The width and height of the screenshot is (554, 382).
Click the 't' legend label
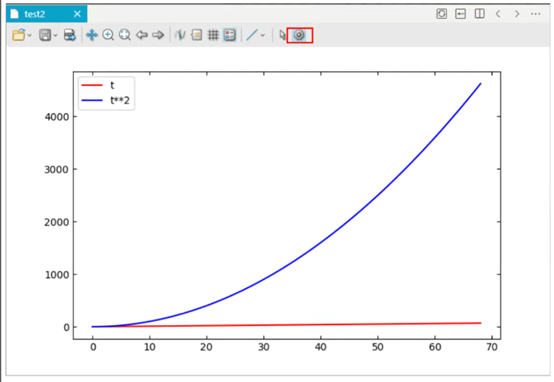[x=112, y=85]
